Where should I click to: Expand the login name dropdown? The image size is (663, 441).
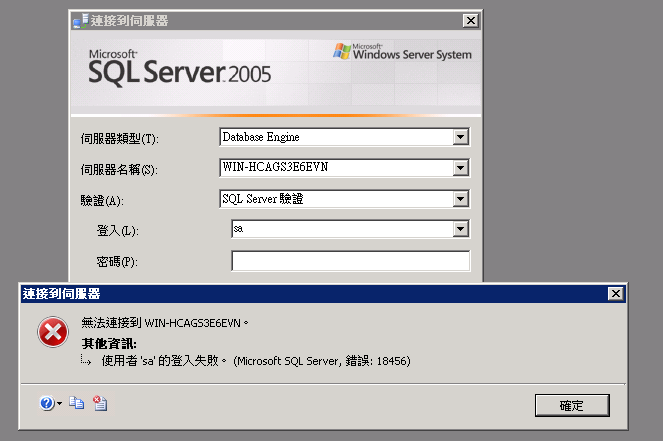click(460, 229)
